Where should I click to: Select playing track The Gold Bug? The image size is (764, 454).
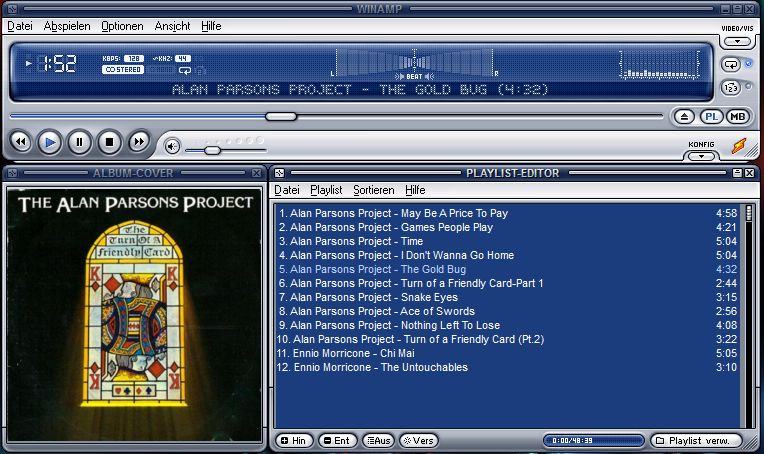507,269
